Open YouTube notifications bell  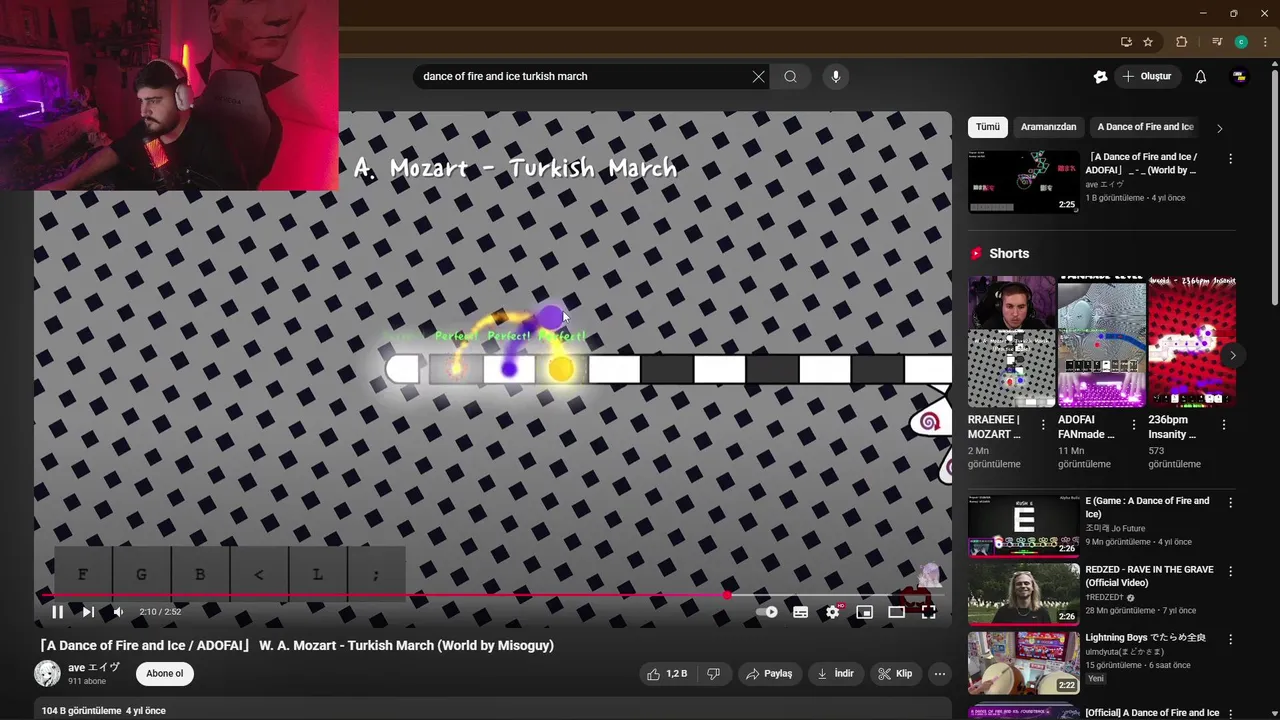click(1200, 76)
